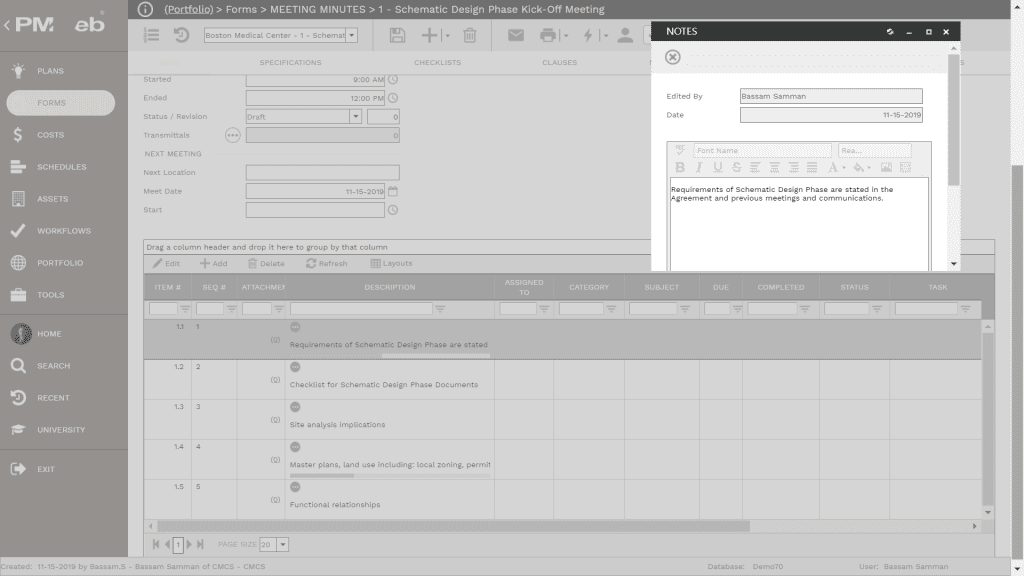This screenshot has width=1024, height=576.
Task: Click Refresh above the grid
Action: coord(327,263)
